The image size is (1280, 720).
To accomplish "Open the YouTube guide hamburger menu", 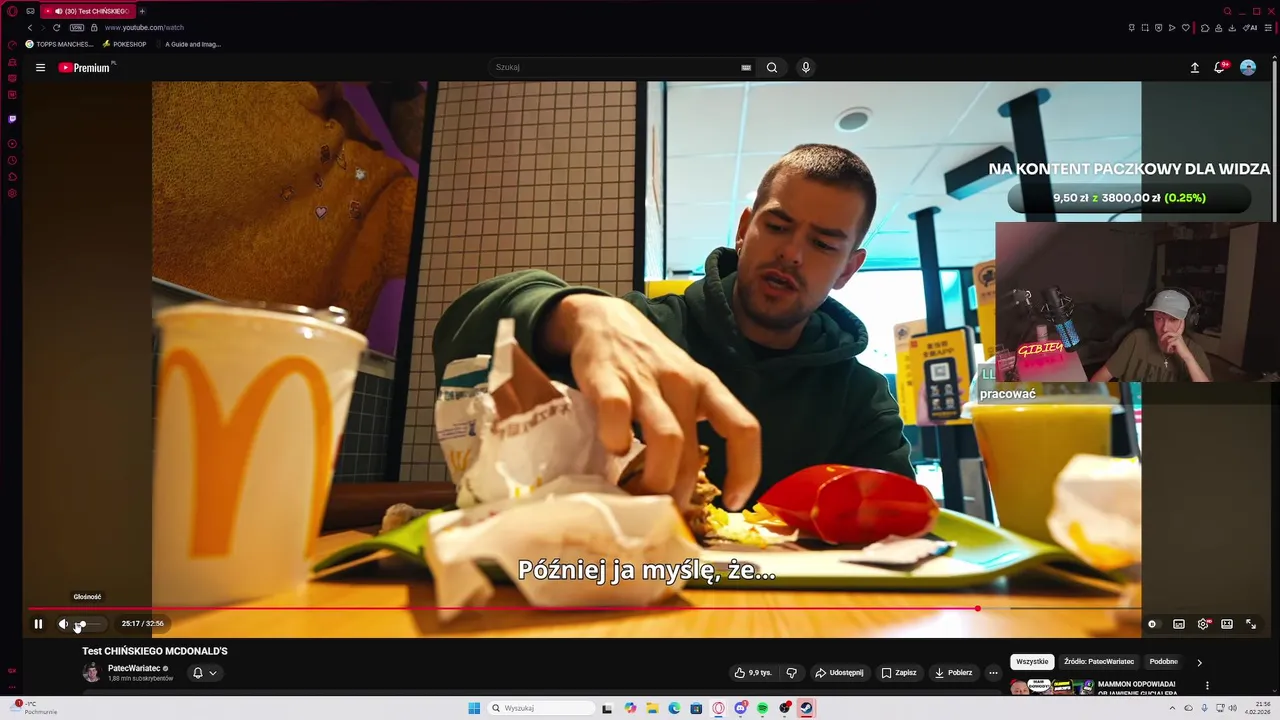I will pyautogui.click(x=40, y=68).
